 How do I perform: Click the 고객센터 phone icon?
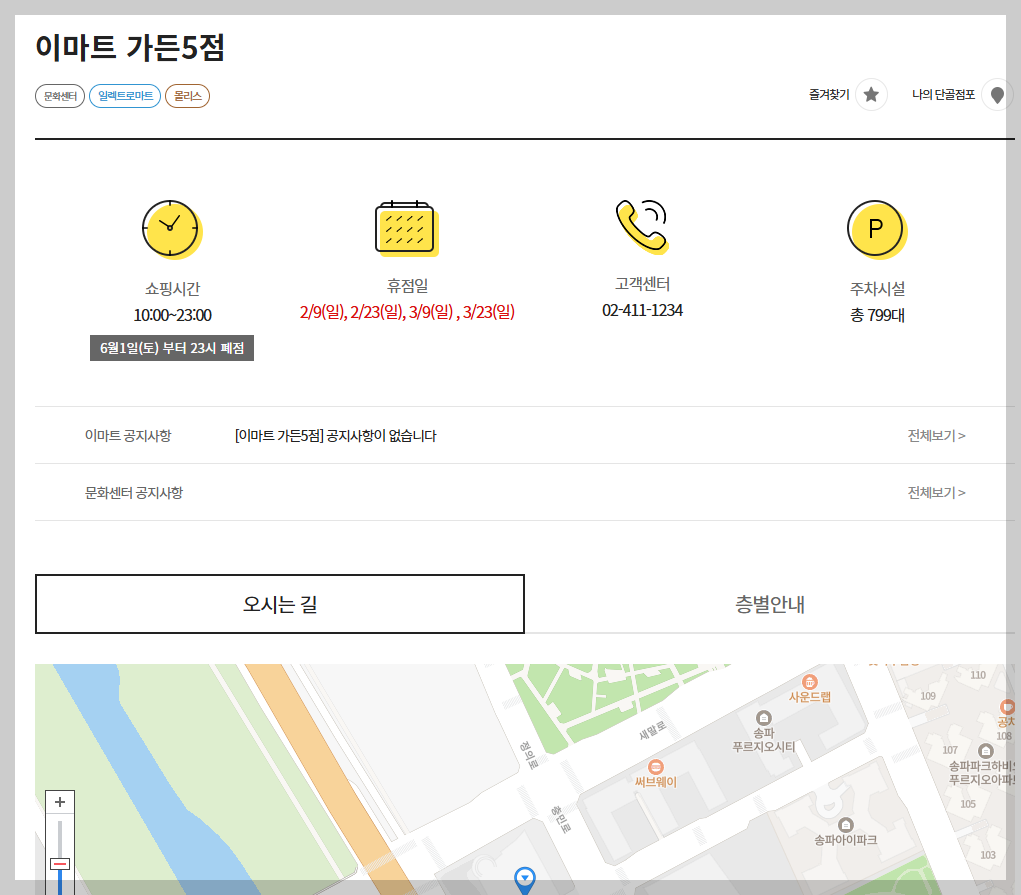[642, 226]
